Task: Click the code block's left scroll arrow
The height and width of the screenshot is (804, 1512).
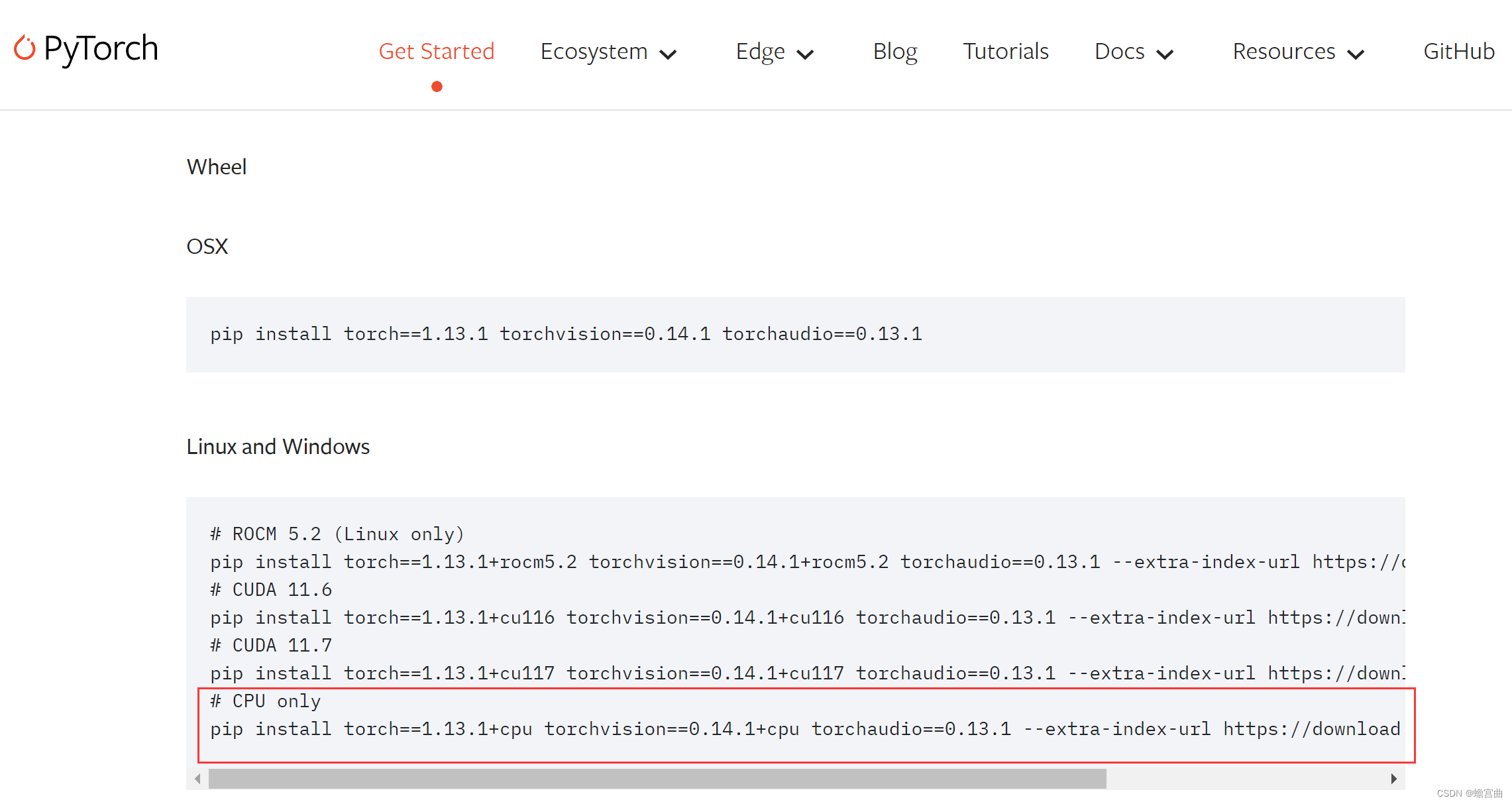Action: 197,779
